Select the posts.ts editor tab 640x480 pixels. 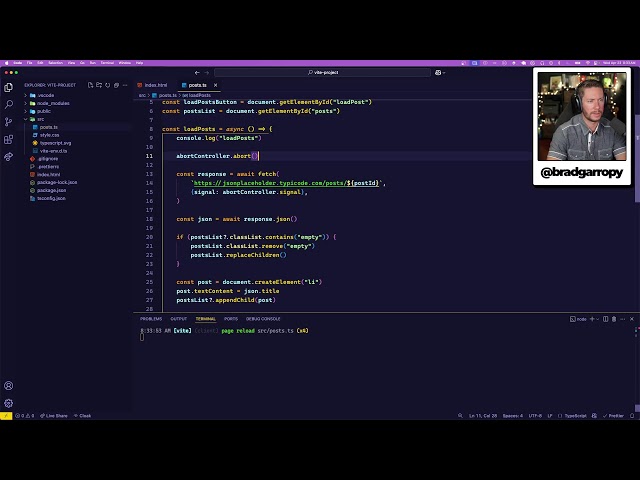198,85
